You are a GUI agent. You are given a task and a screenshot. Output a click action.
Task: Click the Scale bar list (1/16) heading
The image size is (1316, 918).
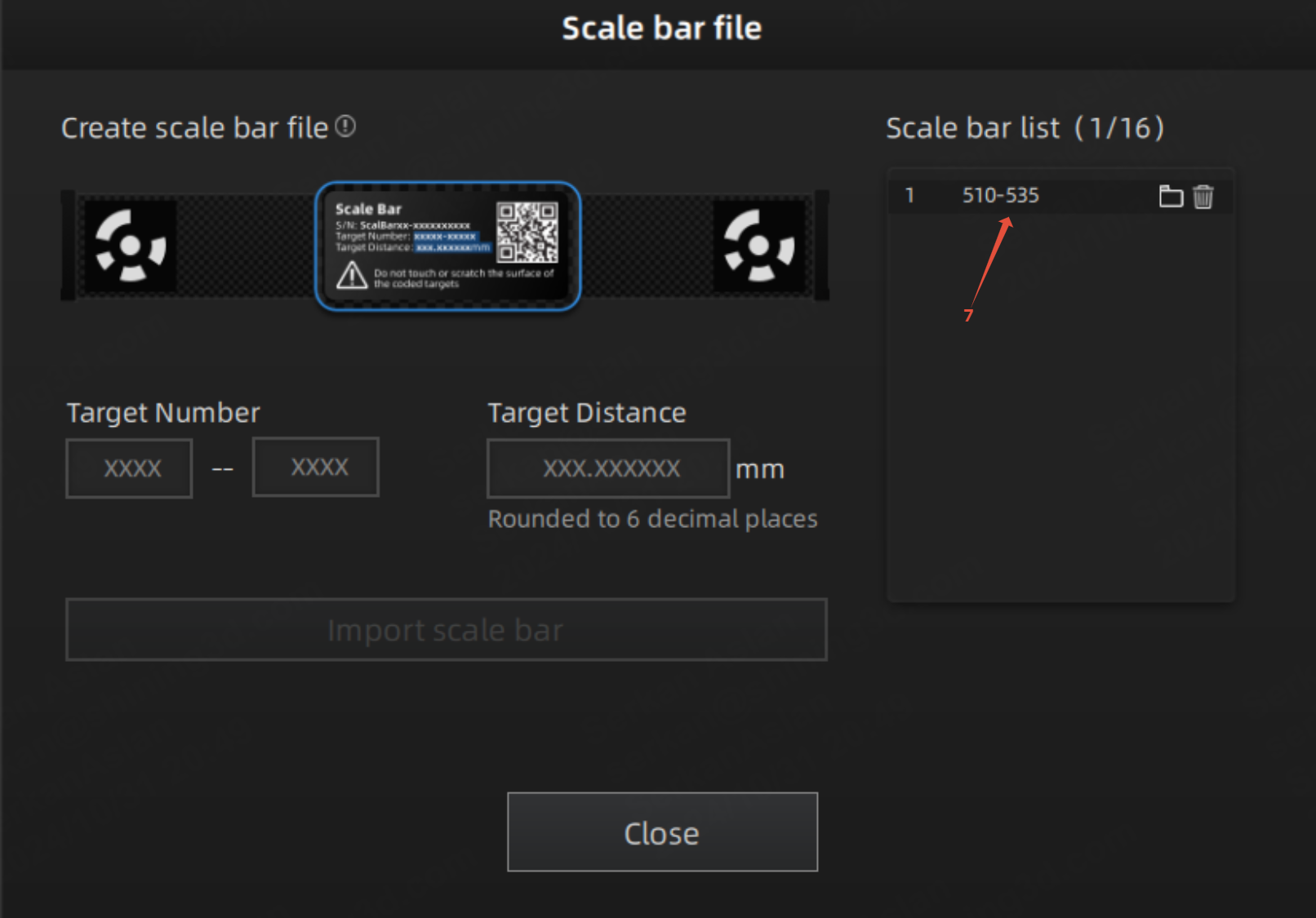1025,128
